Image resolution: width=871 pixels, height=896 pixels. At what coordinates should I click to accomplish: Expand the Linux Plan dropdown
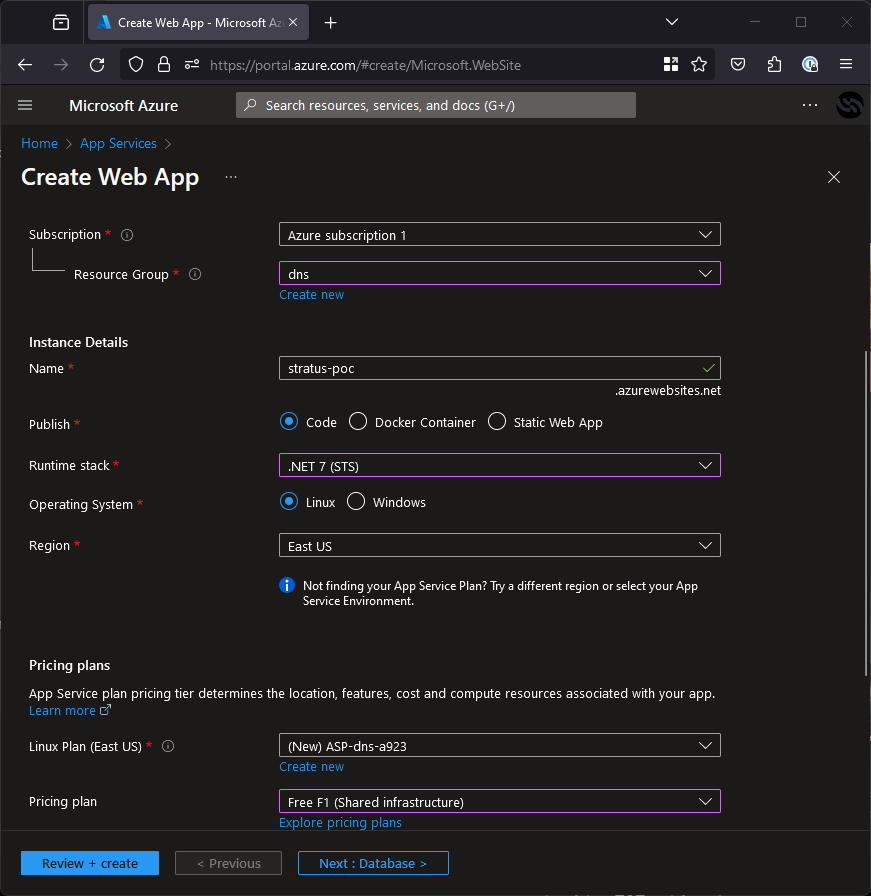(x=500, y=745)
